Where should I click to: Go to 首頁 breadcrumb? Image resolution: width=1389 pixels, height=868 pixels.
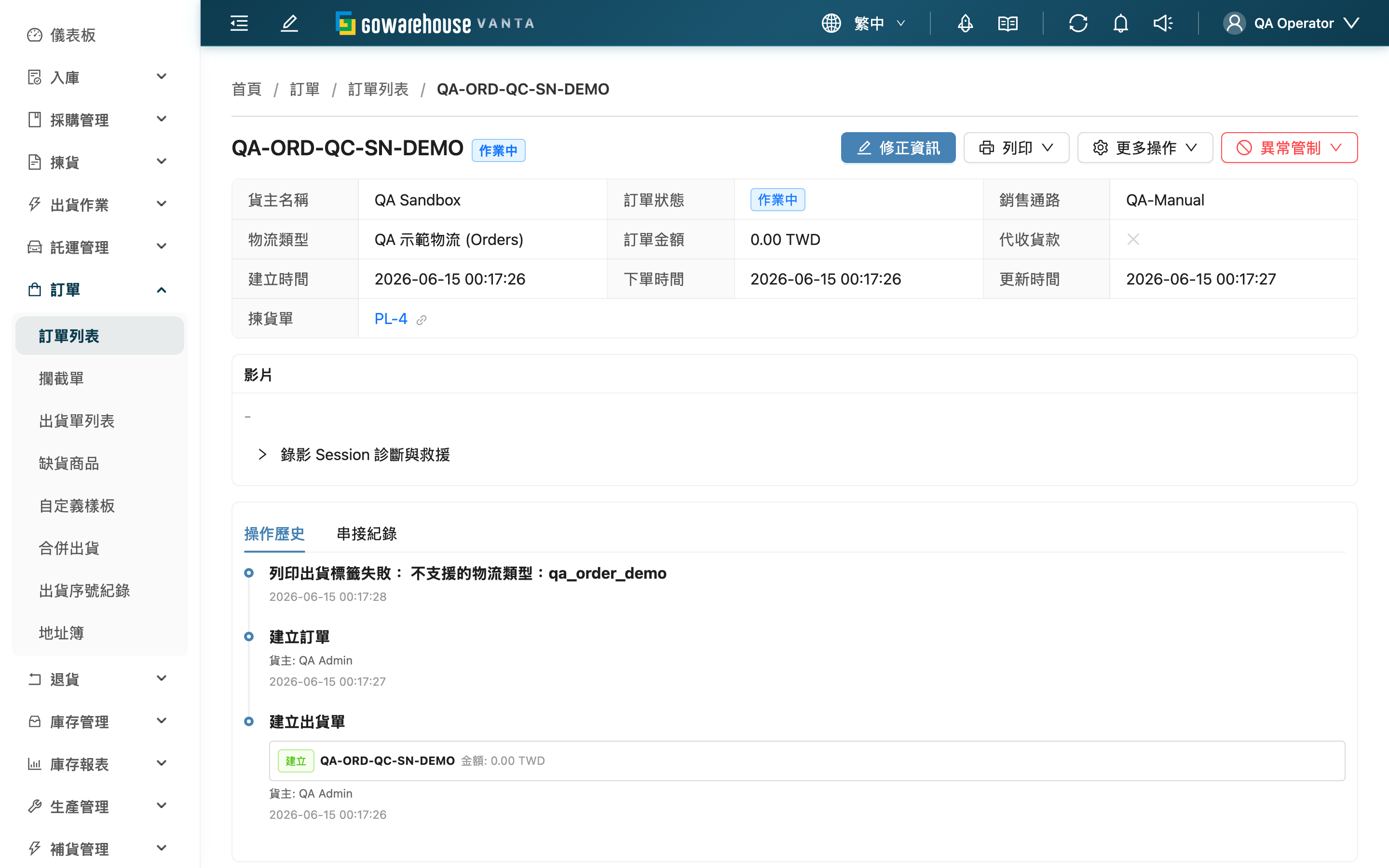(246, 89)
